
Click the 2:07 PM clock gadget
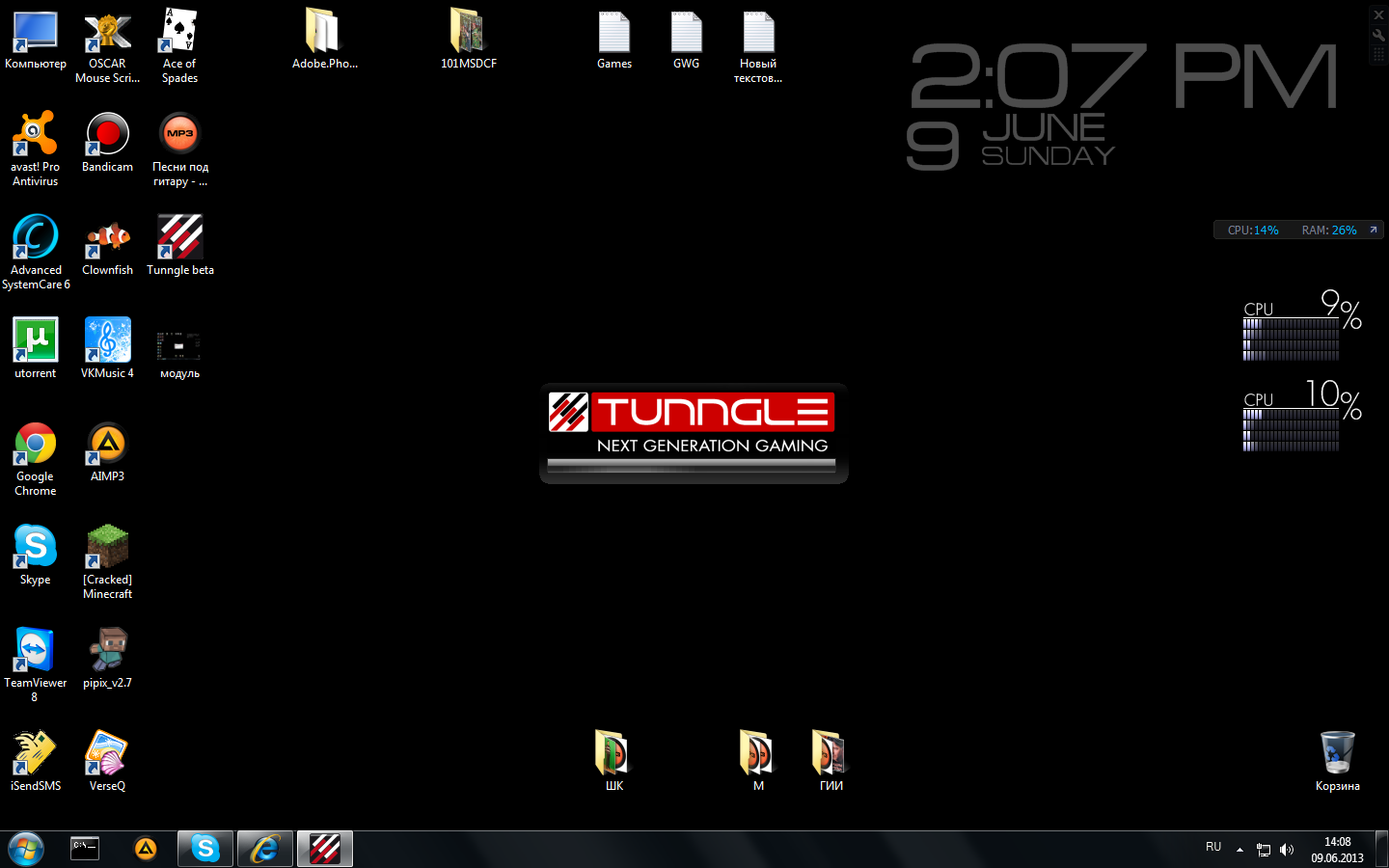pyautogui.click(x=1124, y=106)
